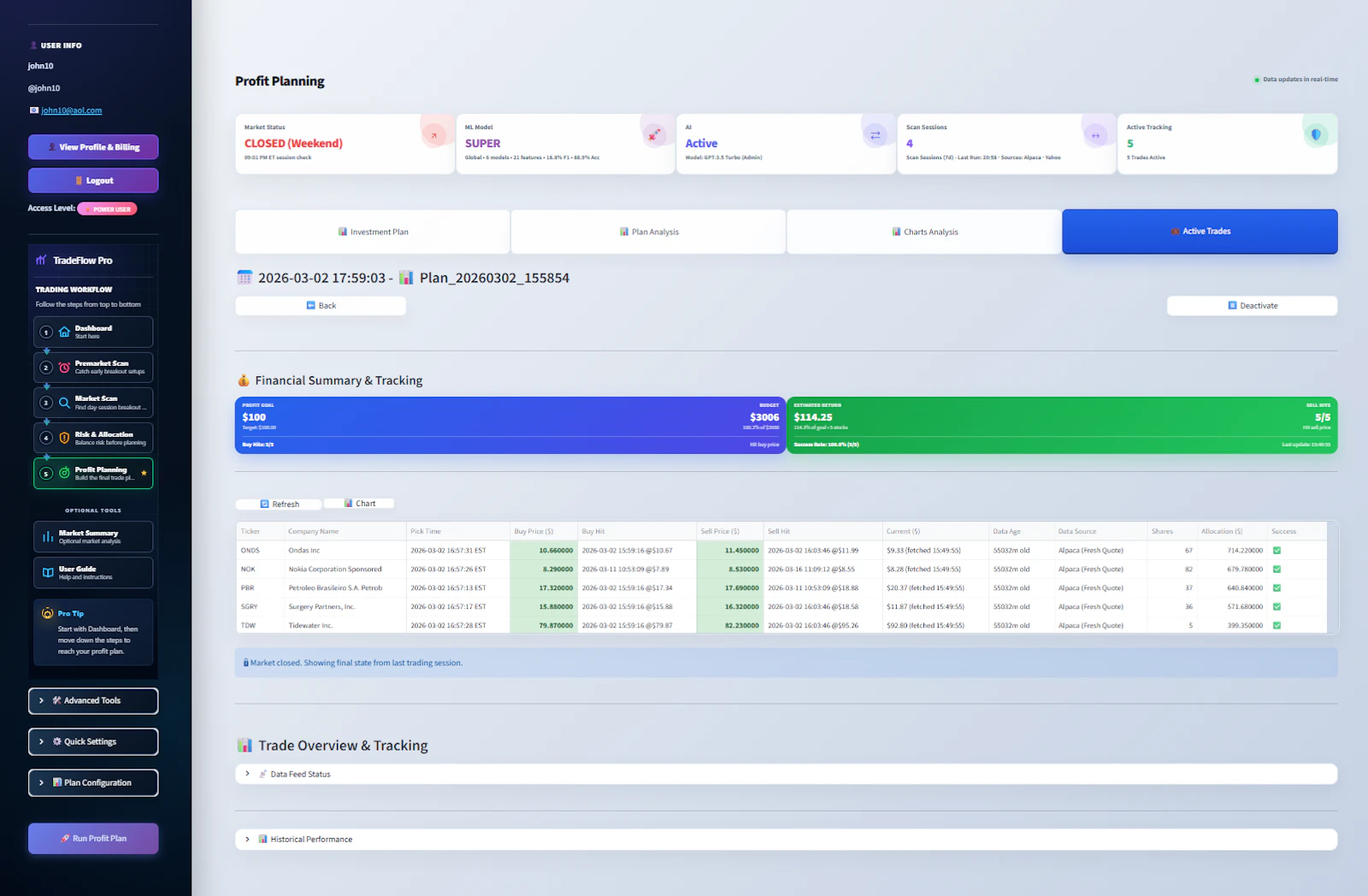This screenshot has height=896, width=1368.
Task: Click the Premarket Scan alarm clock icon
Action: [64, 368]
